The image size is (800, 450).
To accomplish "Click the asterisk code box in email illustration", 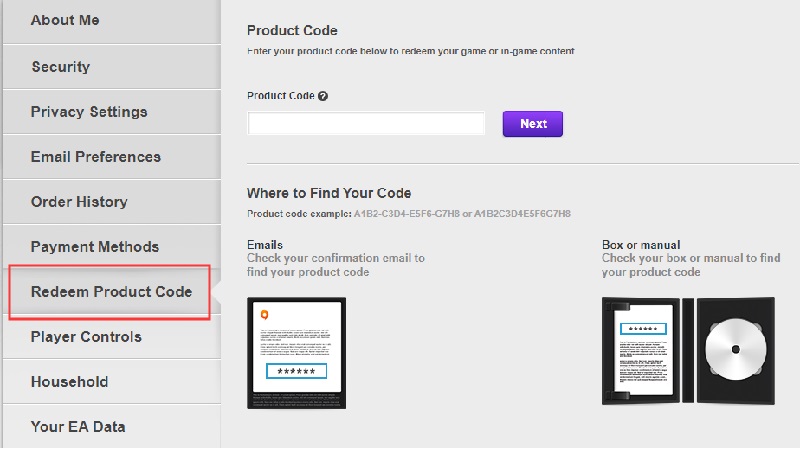I will pos(297,371).
